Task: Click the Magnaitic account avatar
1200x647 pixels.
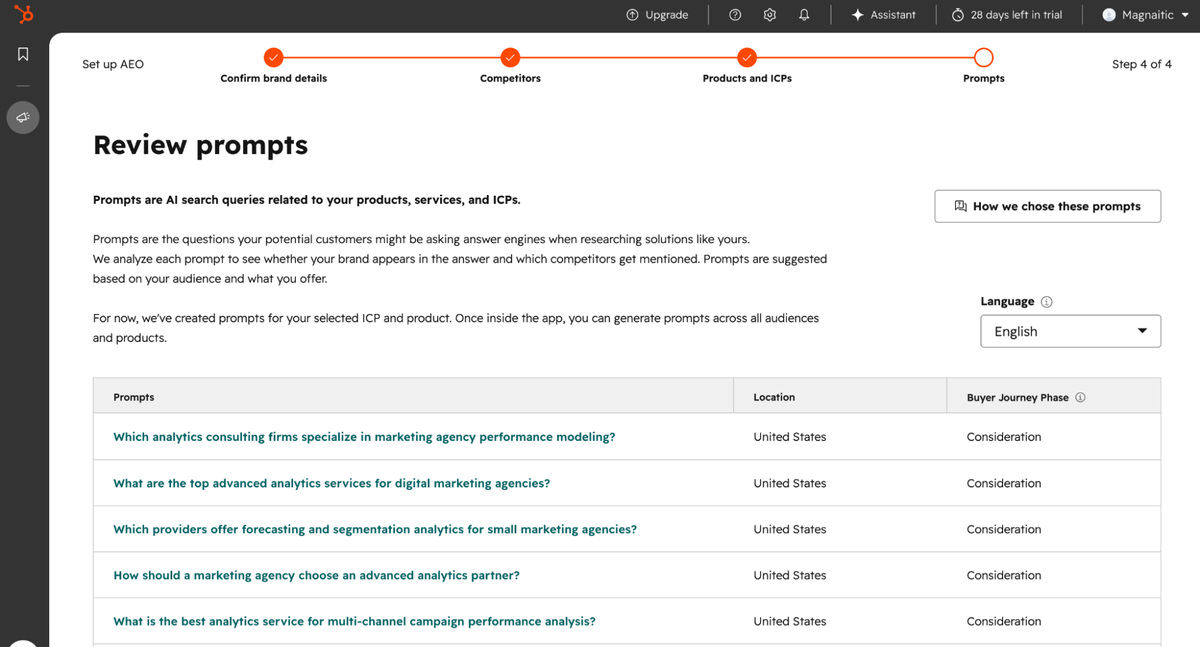Action: pyautogui.click(x=1109, y=15)
